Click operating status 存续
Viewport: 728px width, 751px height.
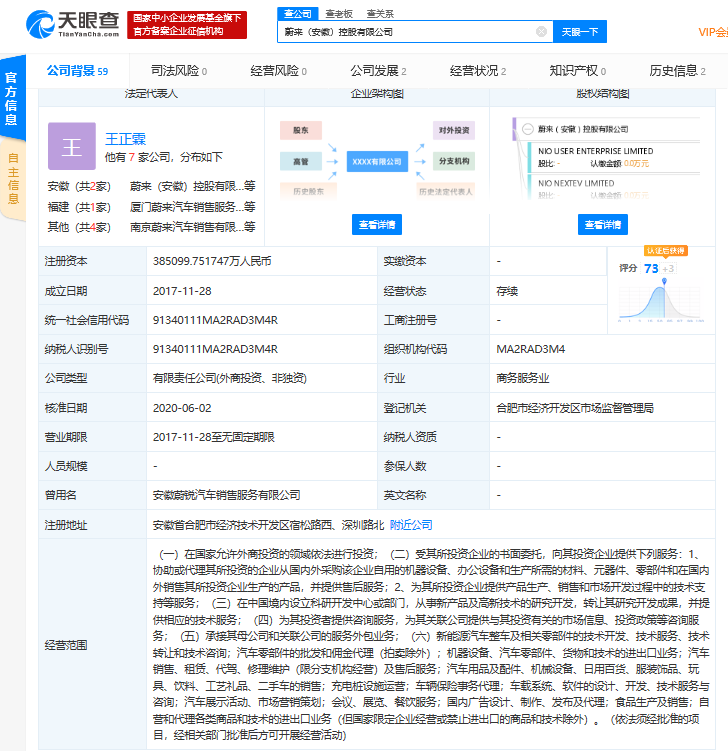point(507,291)
